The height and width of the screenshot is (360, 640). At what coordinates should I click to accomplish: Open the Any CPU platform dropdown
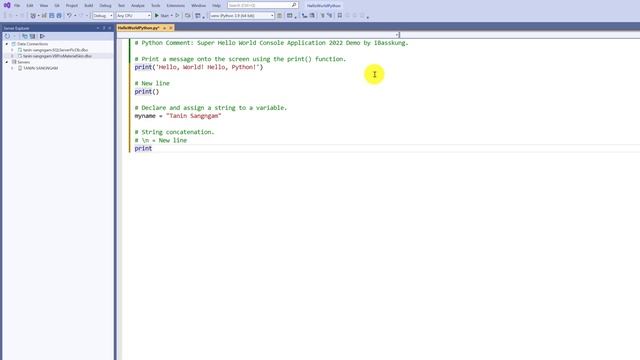point(133,16)
